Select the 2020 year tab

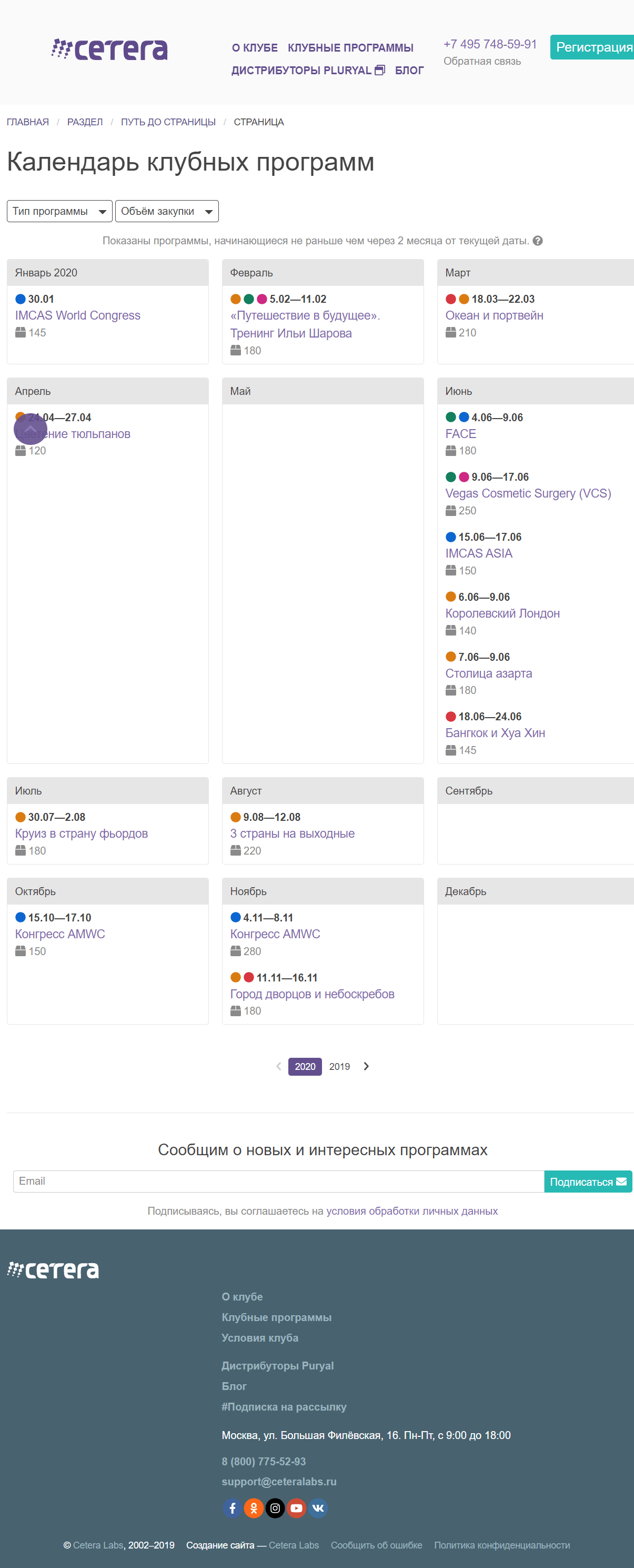(x=305, y=1066)
